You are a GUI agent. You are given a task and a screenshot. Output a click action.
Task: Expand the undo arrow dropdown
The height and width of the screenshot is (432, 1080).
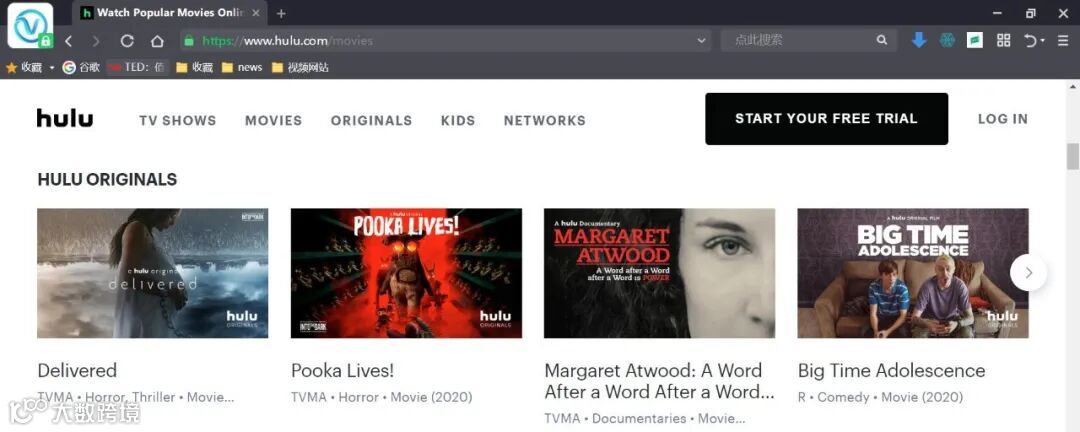pos(1043,41)
